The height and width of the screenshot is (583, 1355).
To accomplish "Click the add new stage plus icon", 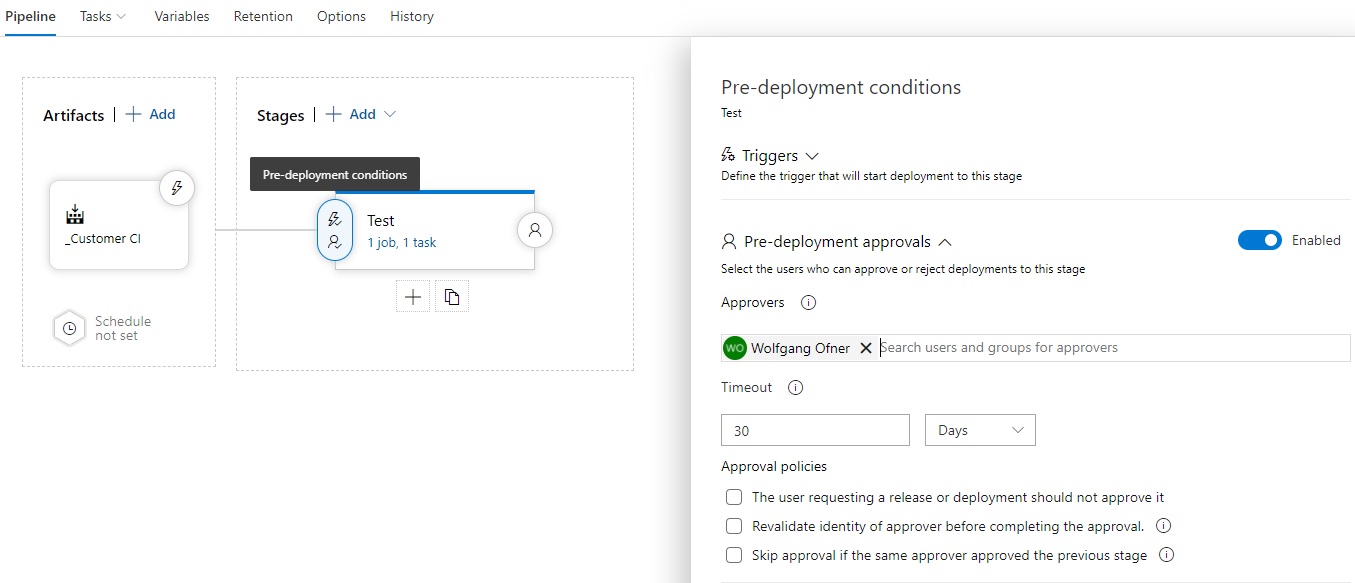I will pos(412,295).
